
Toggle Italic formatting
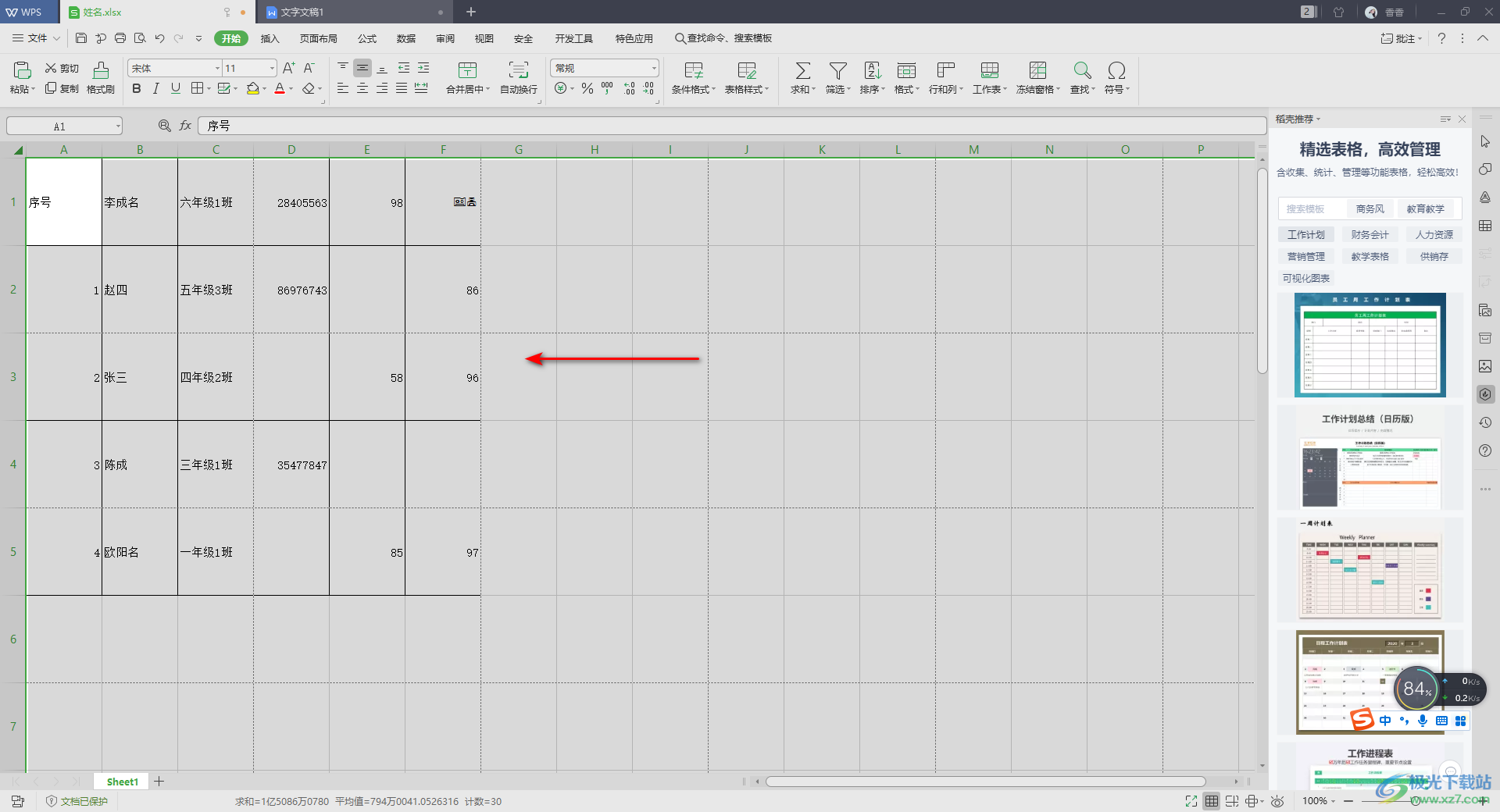click(156, 89)
